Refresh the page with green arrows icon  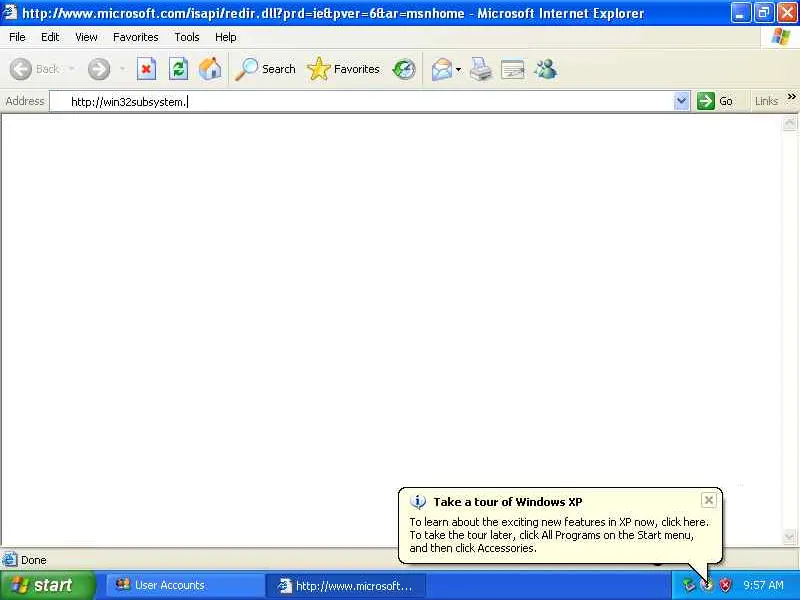(x=178, y=69)
